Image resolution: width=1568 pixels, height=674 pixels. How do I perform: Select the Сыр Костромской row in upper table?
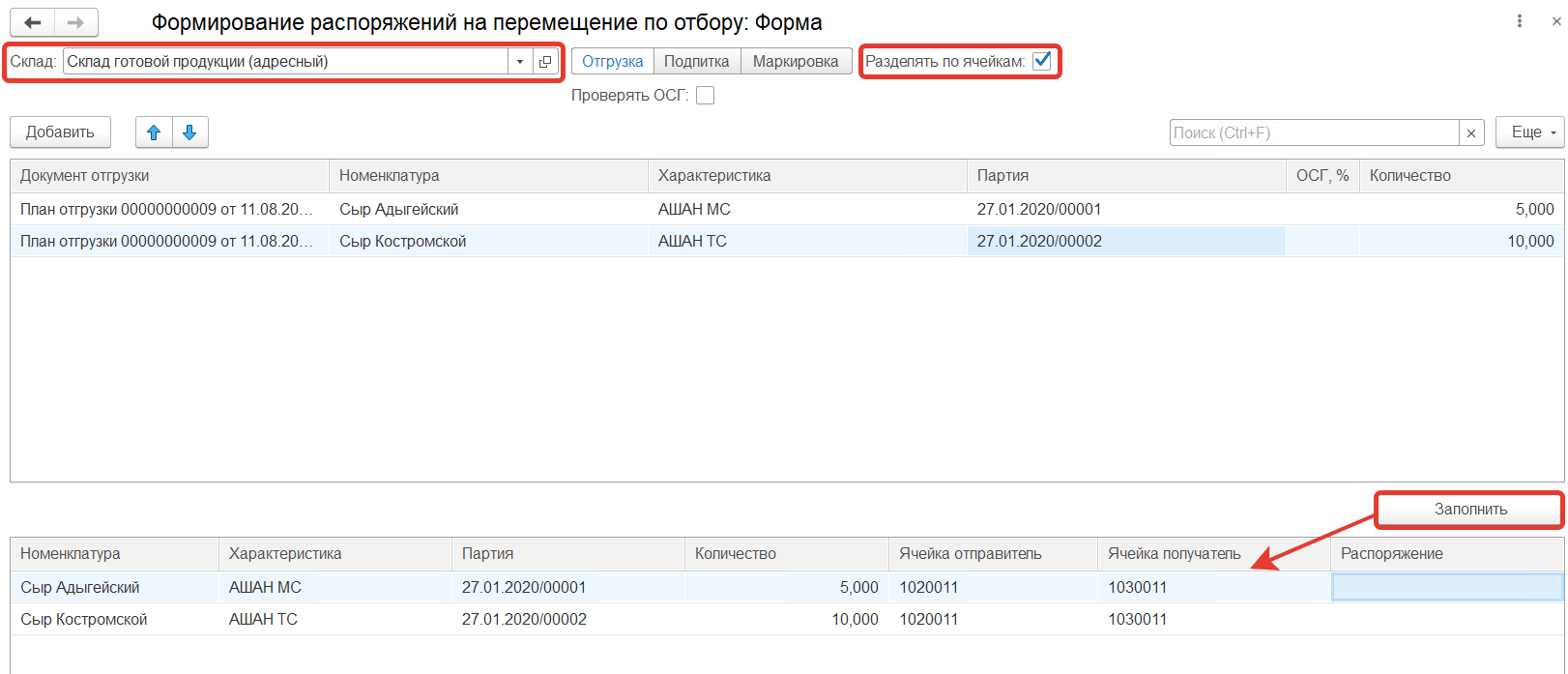[402, 242]
